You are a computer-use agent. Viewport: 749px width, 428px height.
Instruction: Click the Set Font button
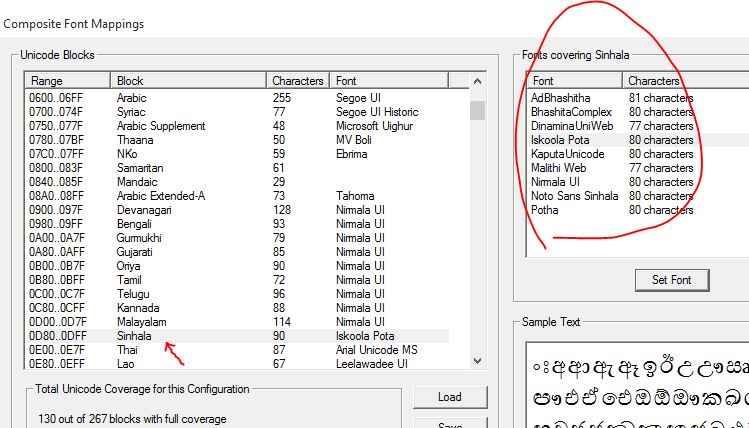(x=672, y=280)
